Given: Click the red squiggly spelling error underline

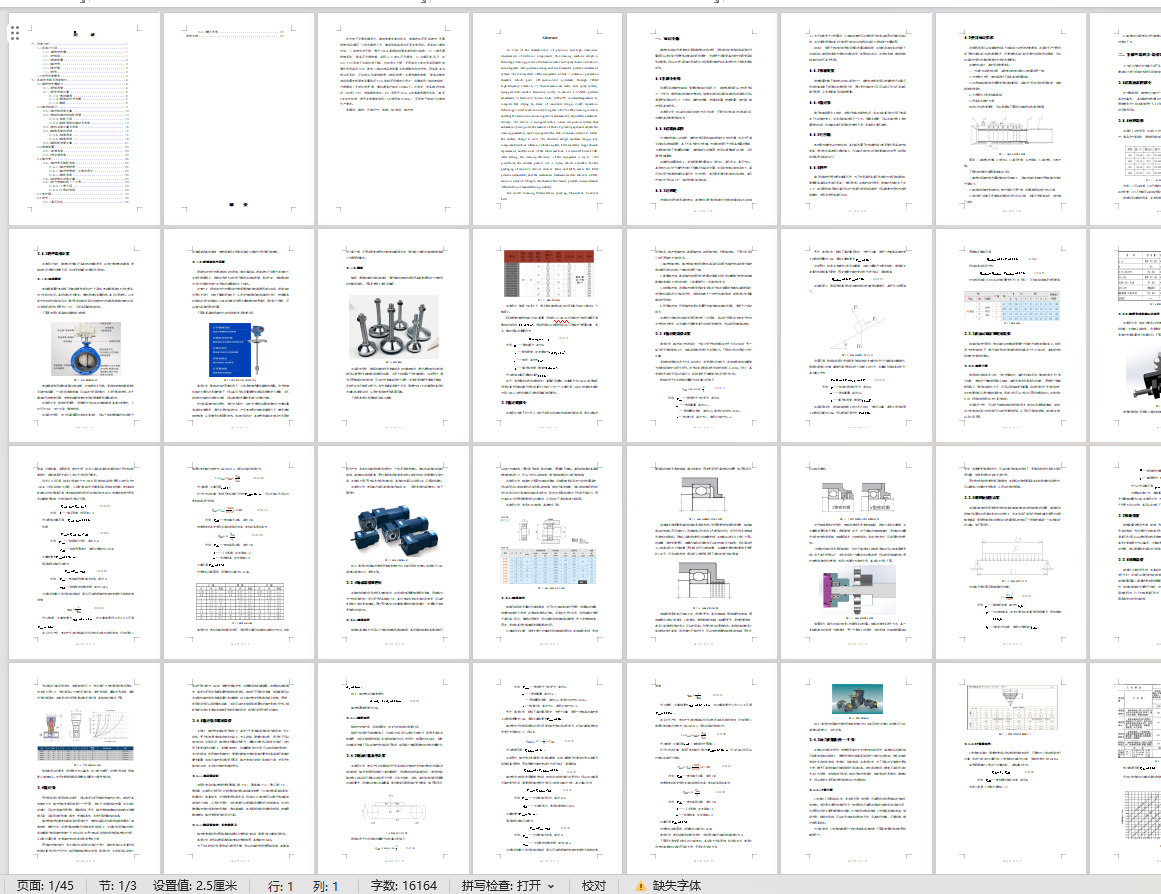Looking at the screenshot, I should tap(561, 323).
